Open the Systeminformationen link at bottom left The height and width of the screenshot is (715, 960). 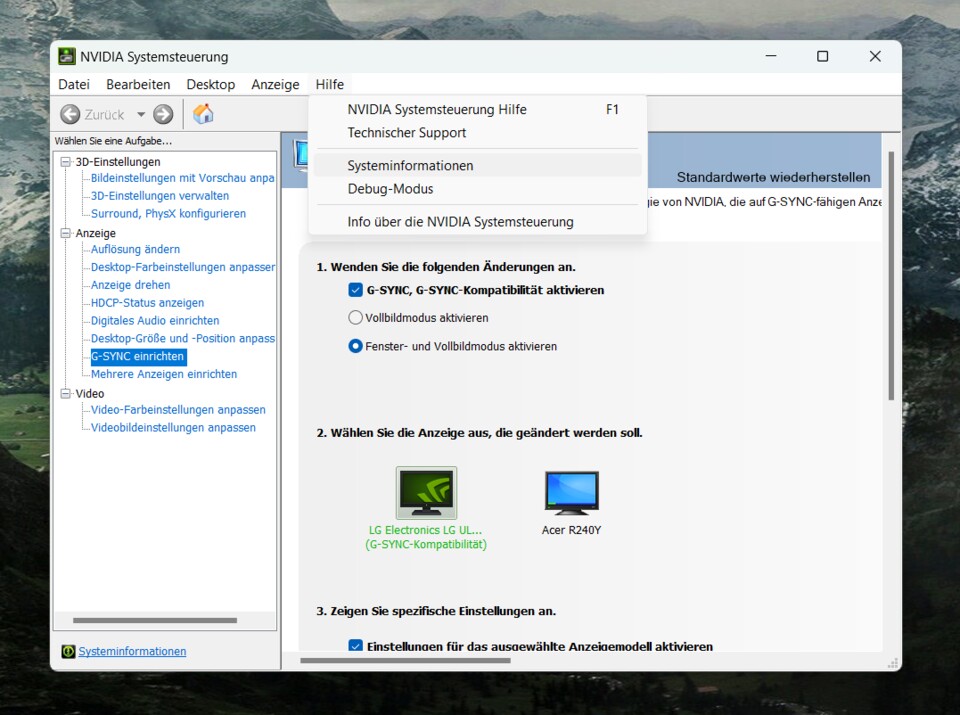click(x=132, y=651)
